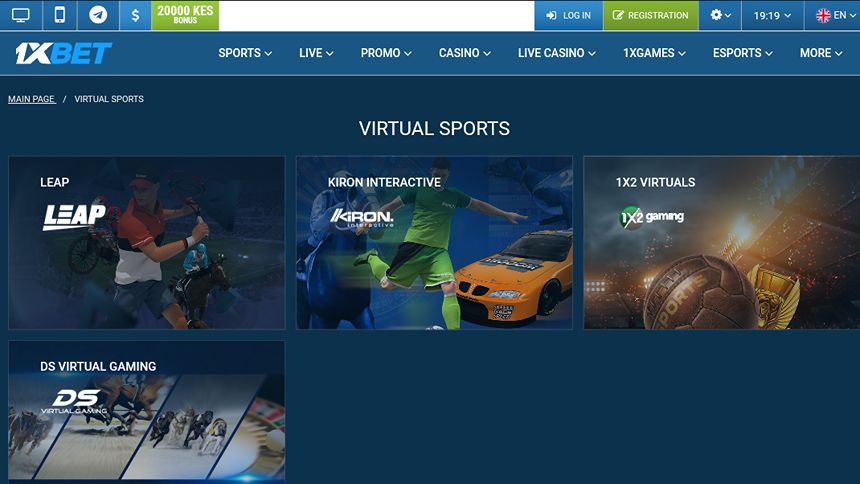Expand the SPORTS menu

[x=245, y=53]
